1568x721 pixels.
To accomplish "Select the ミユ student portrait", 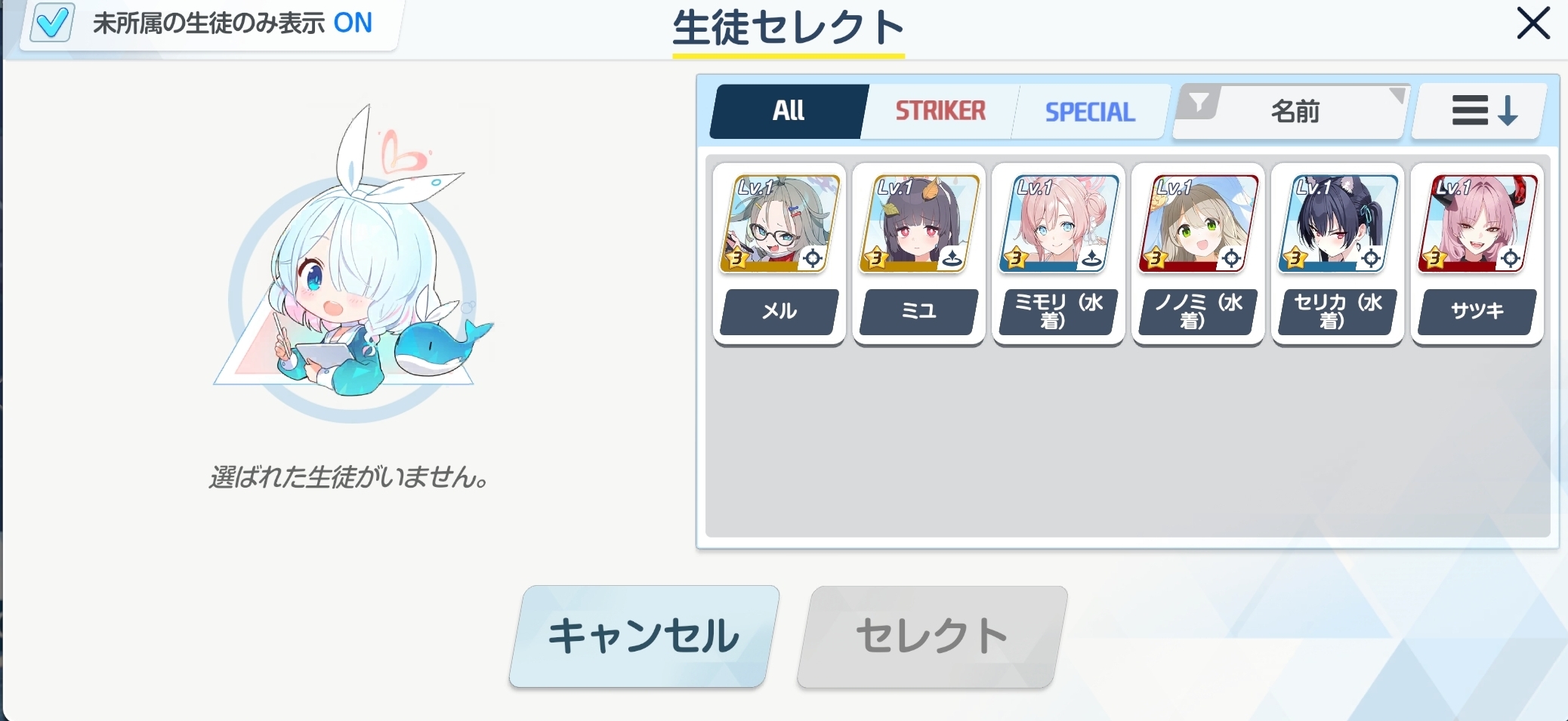I will coord(919,223).
